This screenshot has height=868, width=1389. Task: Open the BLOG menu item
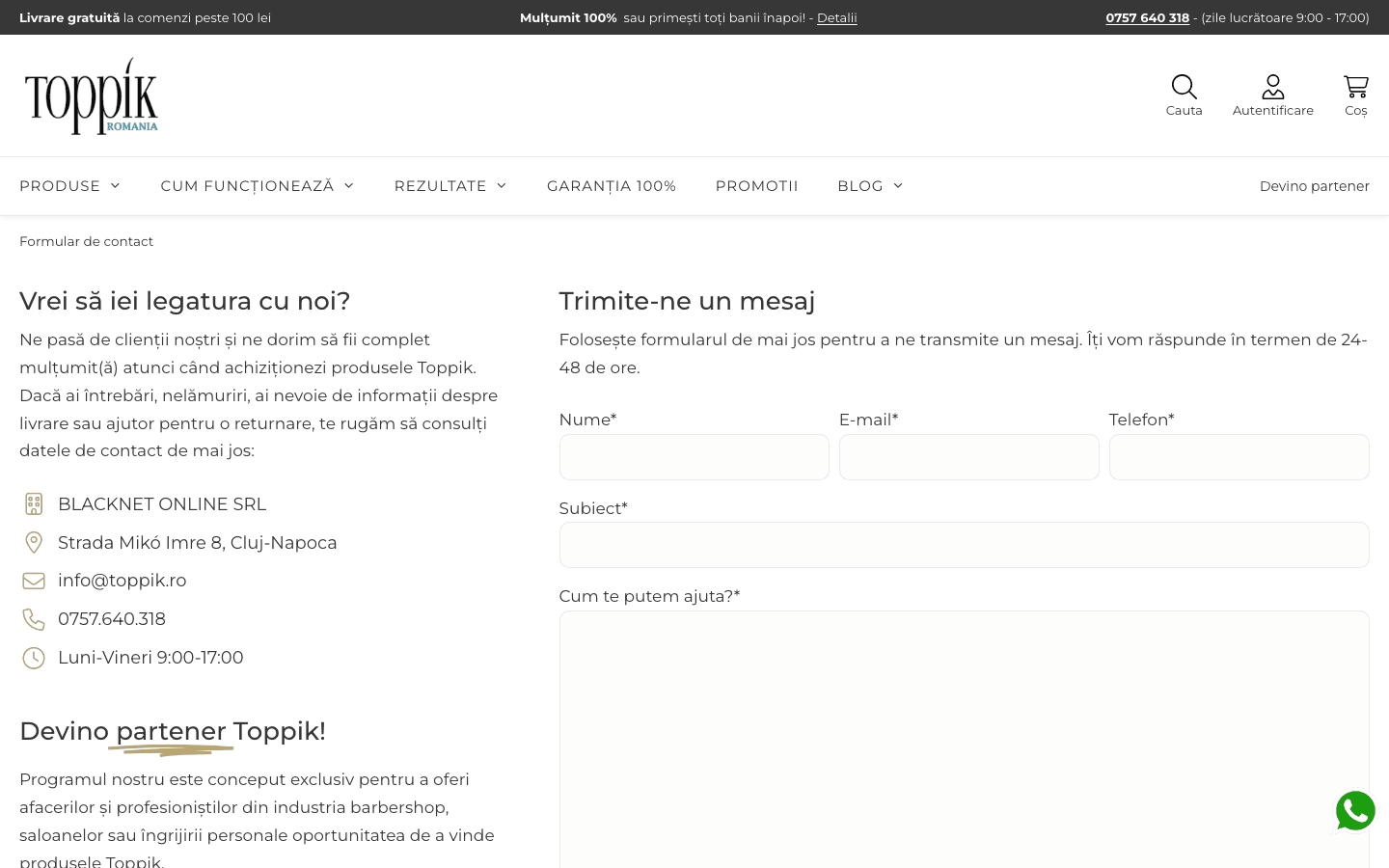(860, 186)
